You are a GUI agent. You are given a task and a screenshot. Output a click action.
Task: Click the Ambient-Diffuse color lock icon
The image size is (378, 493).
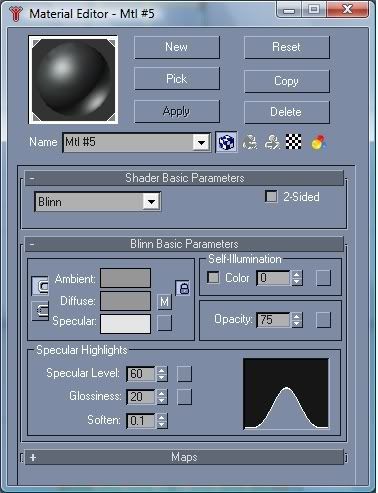point(183,288)
